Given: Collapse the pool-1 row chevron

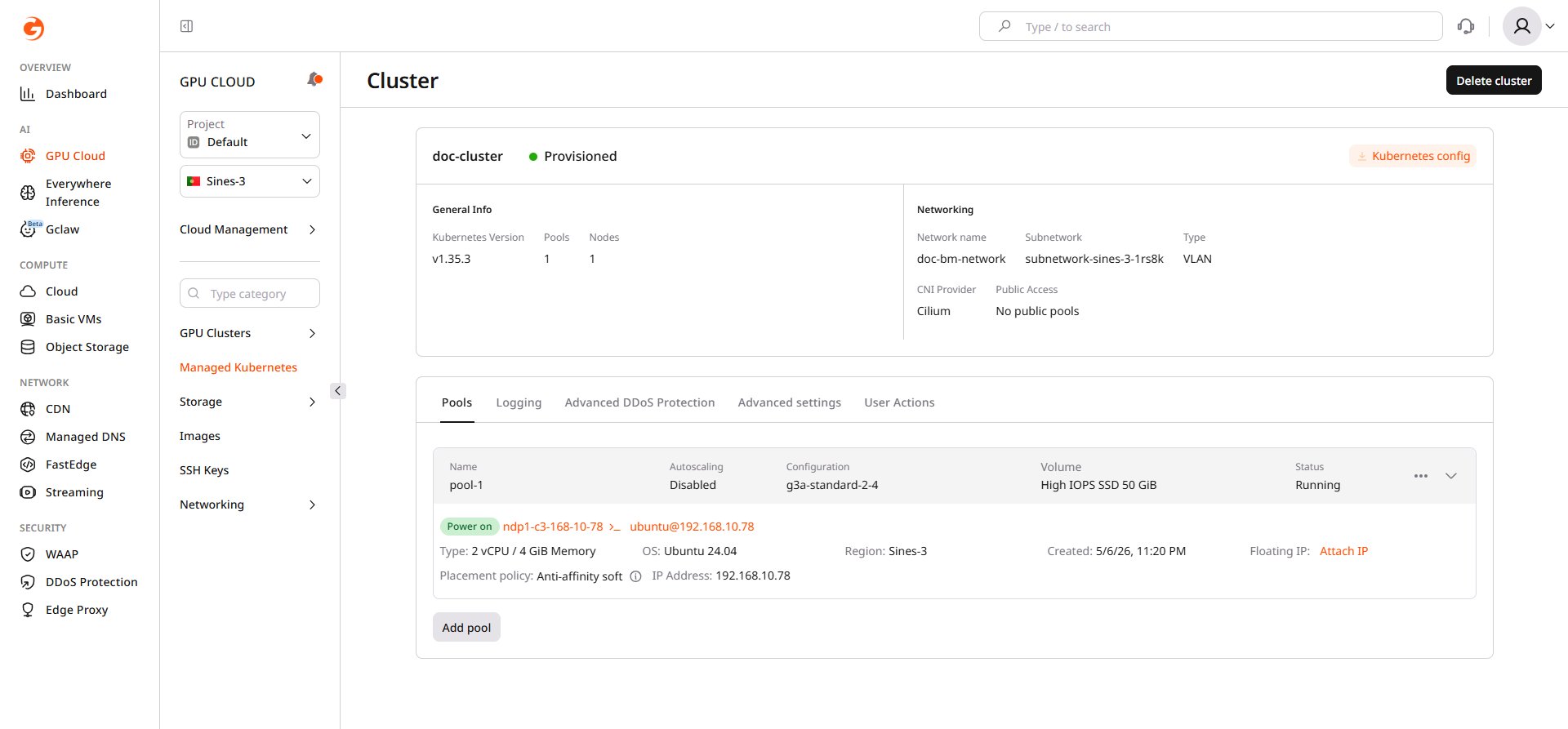Looking at the screenshot, I should (1451, 476).
